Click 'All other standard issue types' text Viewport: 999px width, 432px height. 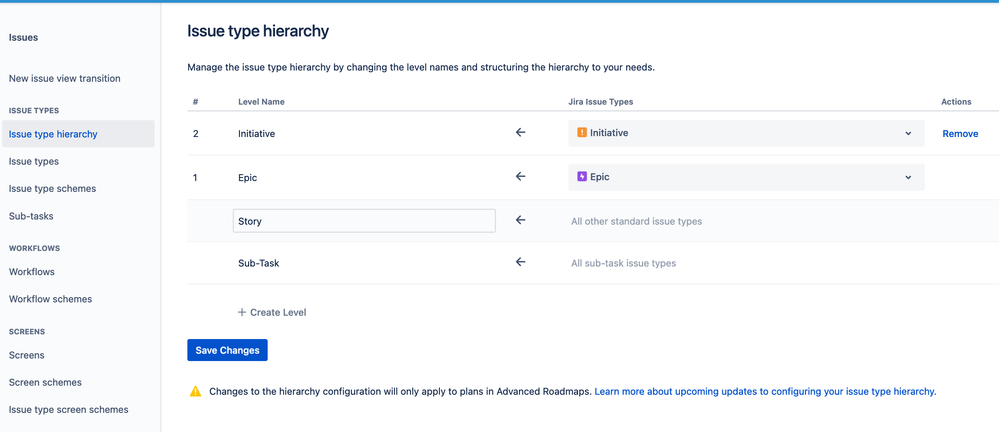636,222
